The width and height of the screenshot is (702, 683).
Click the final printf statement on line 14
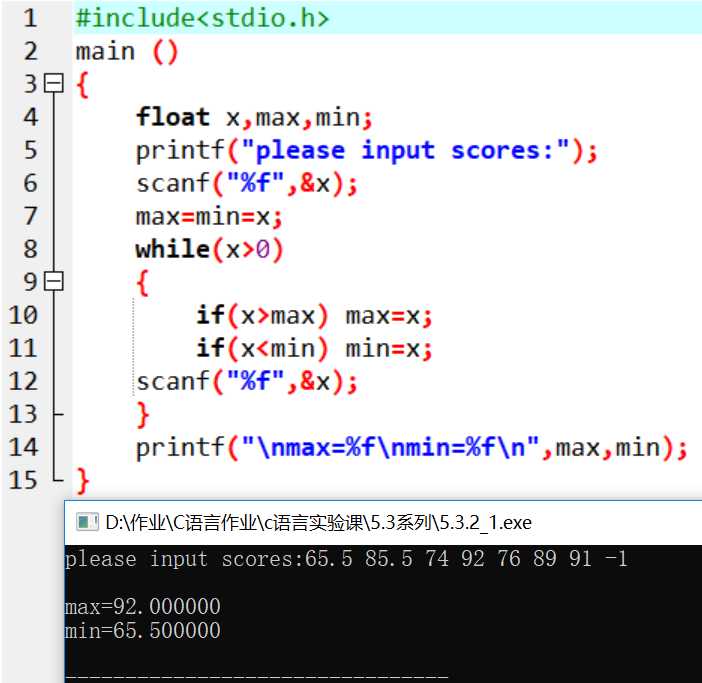(x=411, y=448)
